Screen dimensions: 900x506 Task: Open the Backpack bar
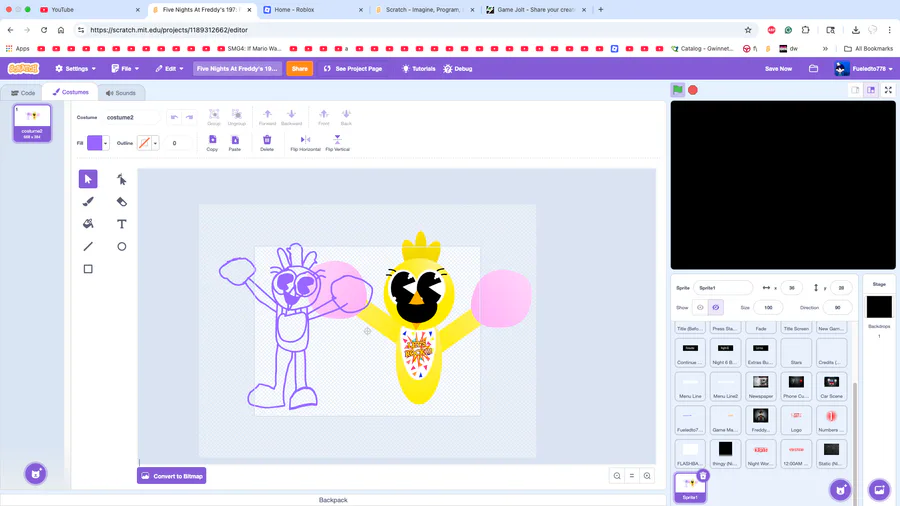coord(333,500)
